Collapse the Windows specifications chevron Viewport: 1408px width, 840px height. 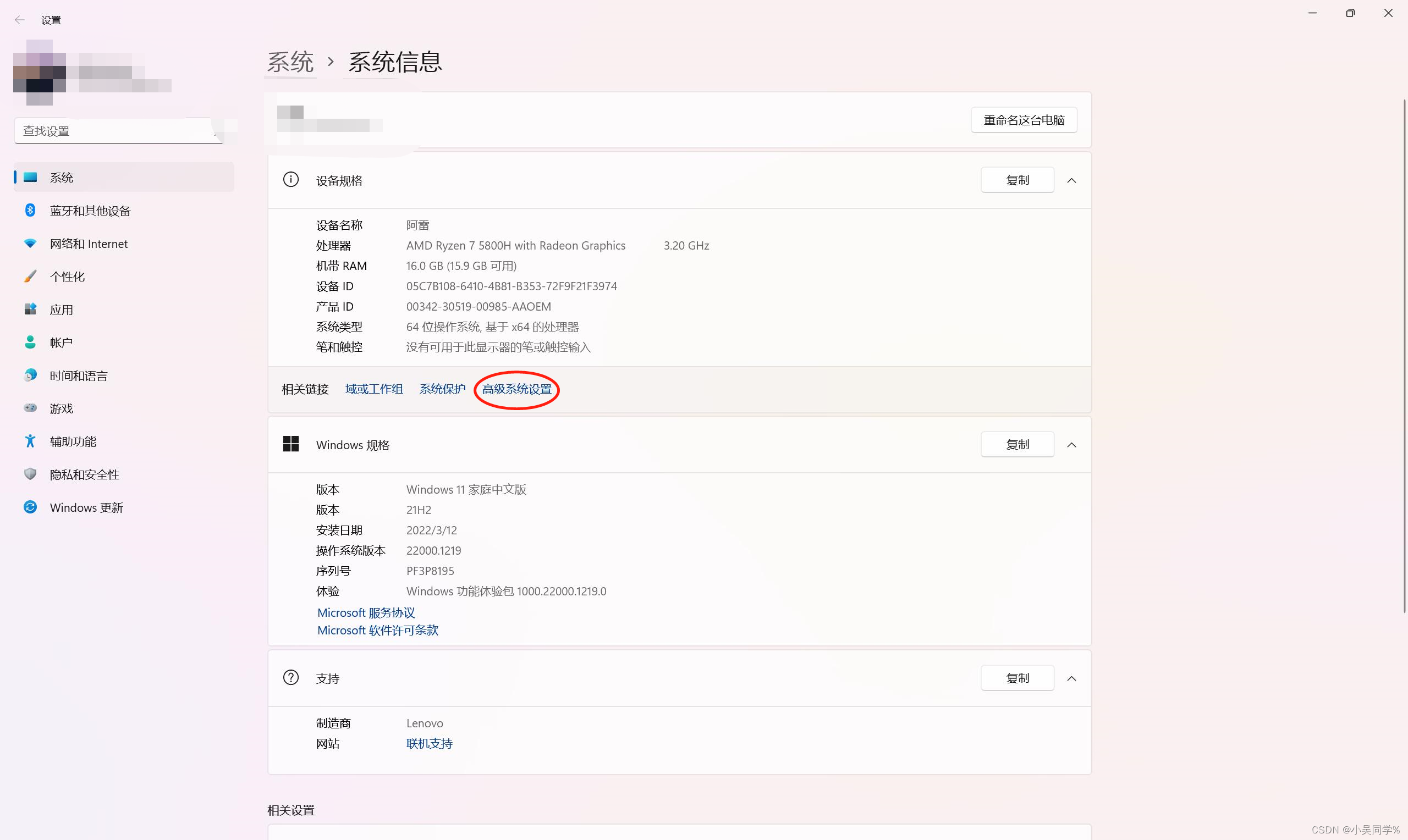tap(1071, 445)
